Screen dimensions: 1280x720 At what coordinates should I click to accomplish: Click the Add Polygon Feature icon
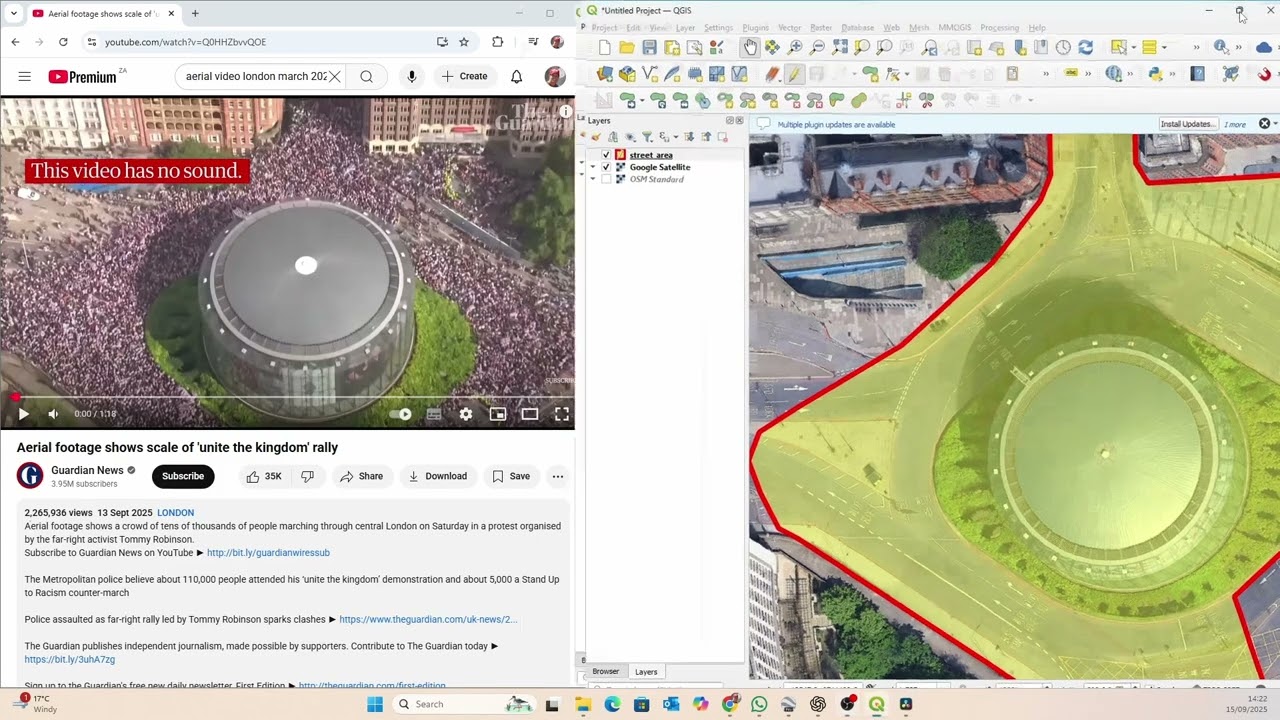coord(870,73)
